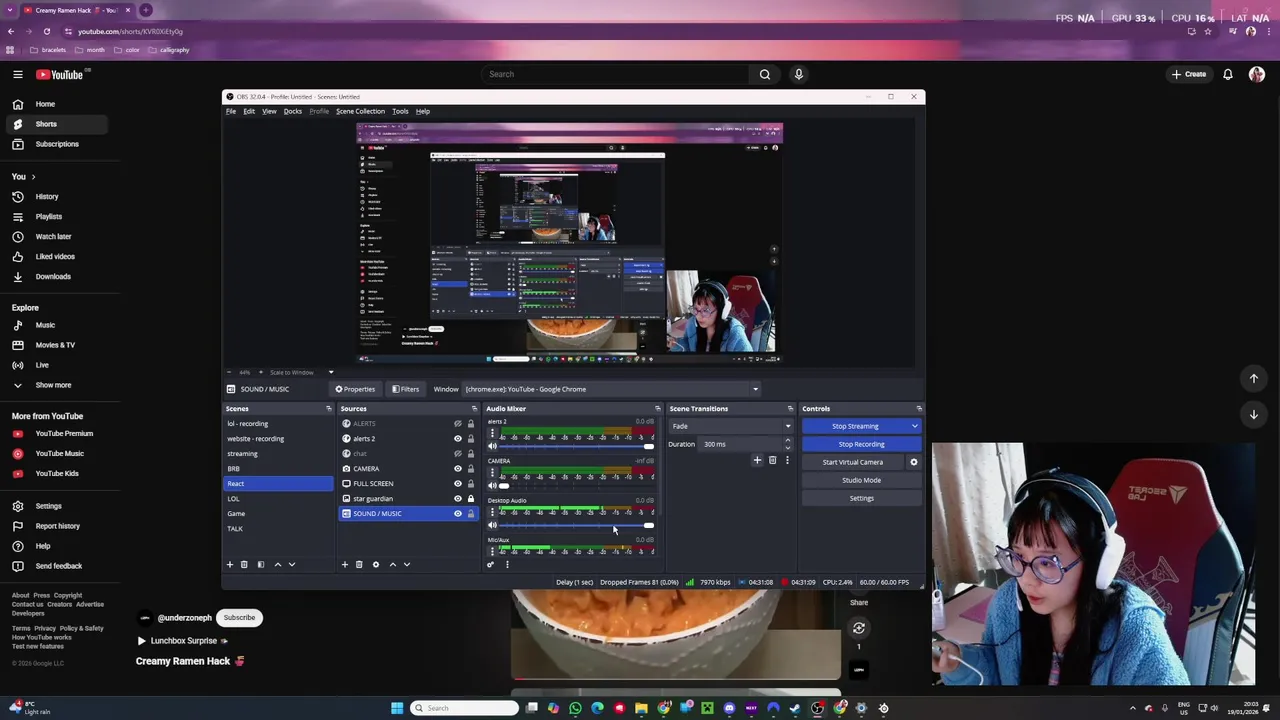
Task: Open alerts 2 mixer options dots
Action: pos(492,433)
